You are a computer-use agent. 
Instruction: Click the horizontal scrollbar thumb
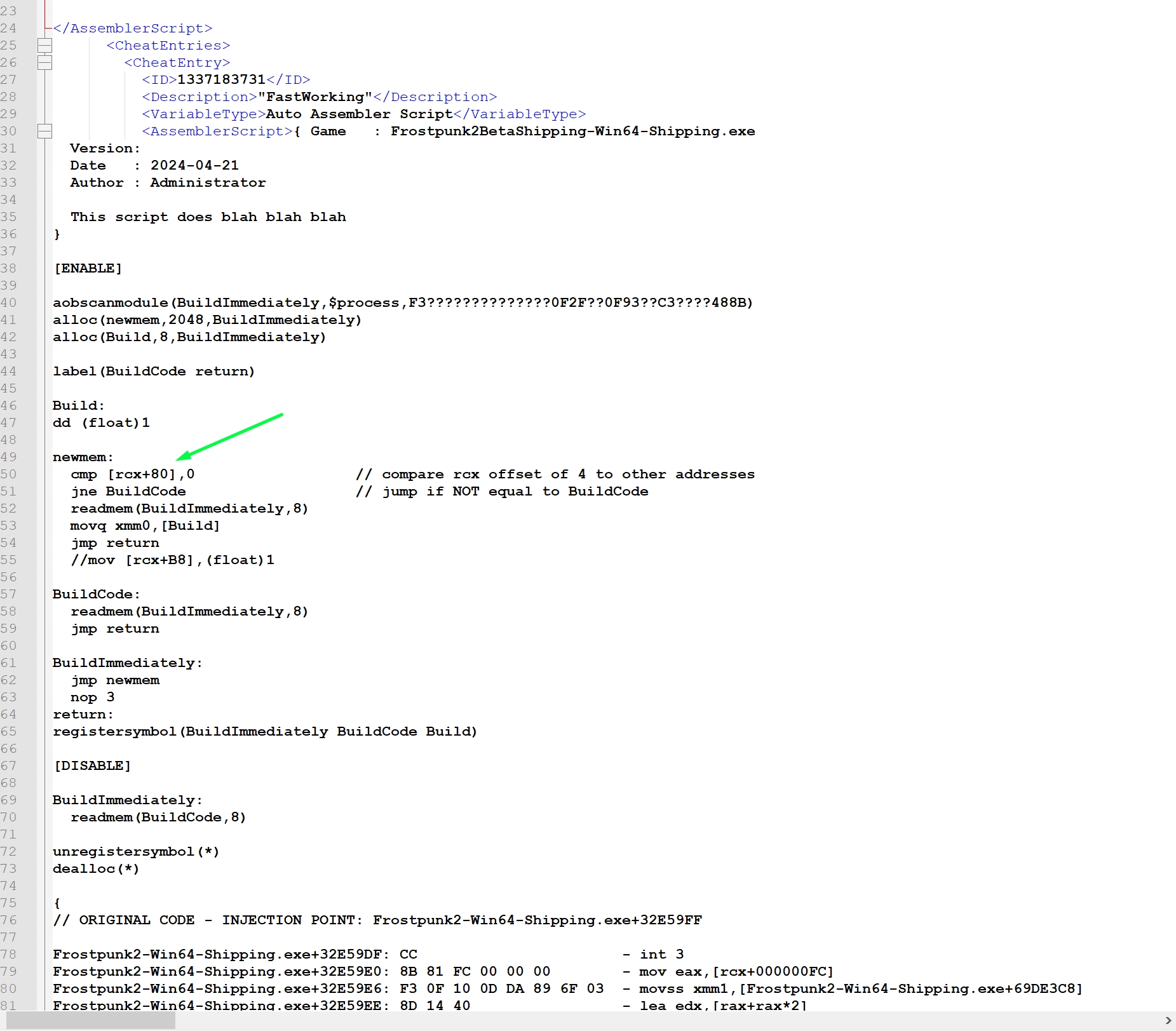click(x=91, y=1020)
